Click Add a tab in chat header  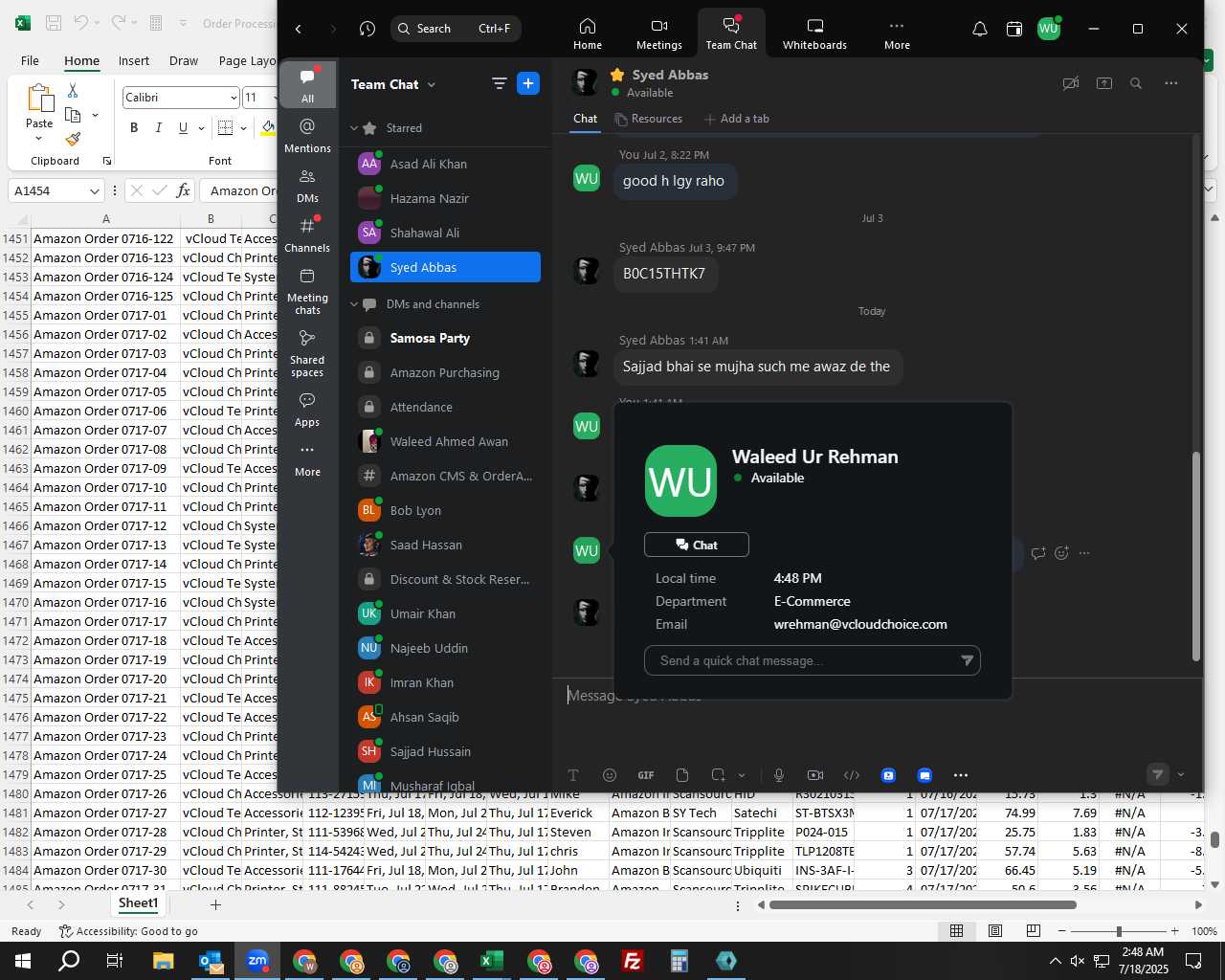pyautogui.click(x=736, y=119)
